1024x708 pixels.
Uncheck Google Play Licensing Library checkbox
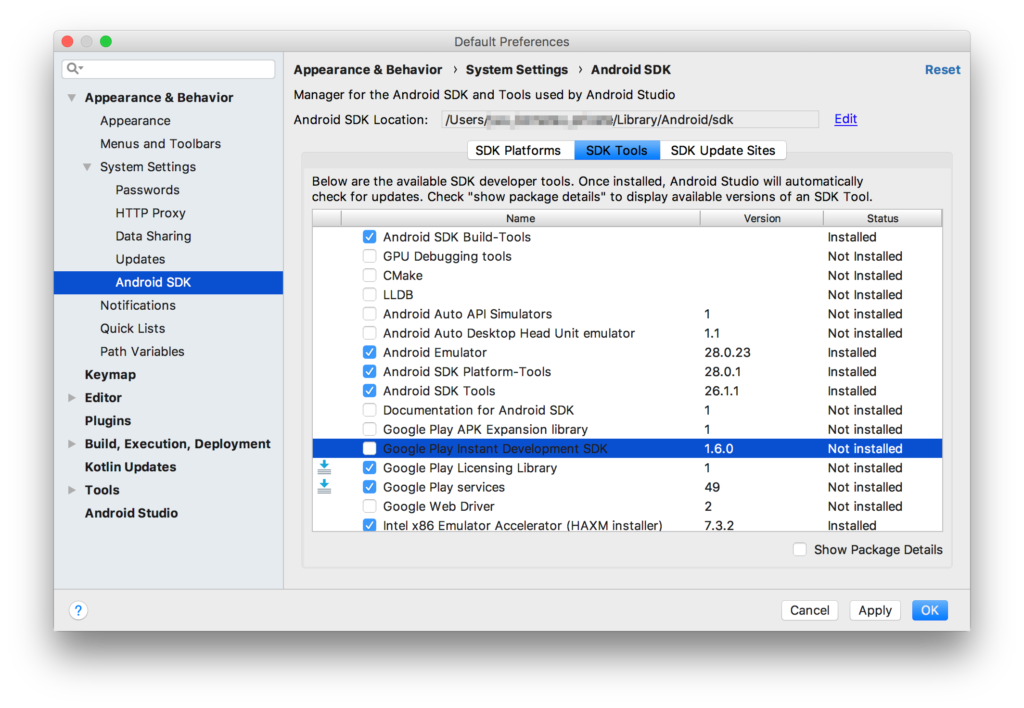coord(370,468)
